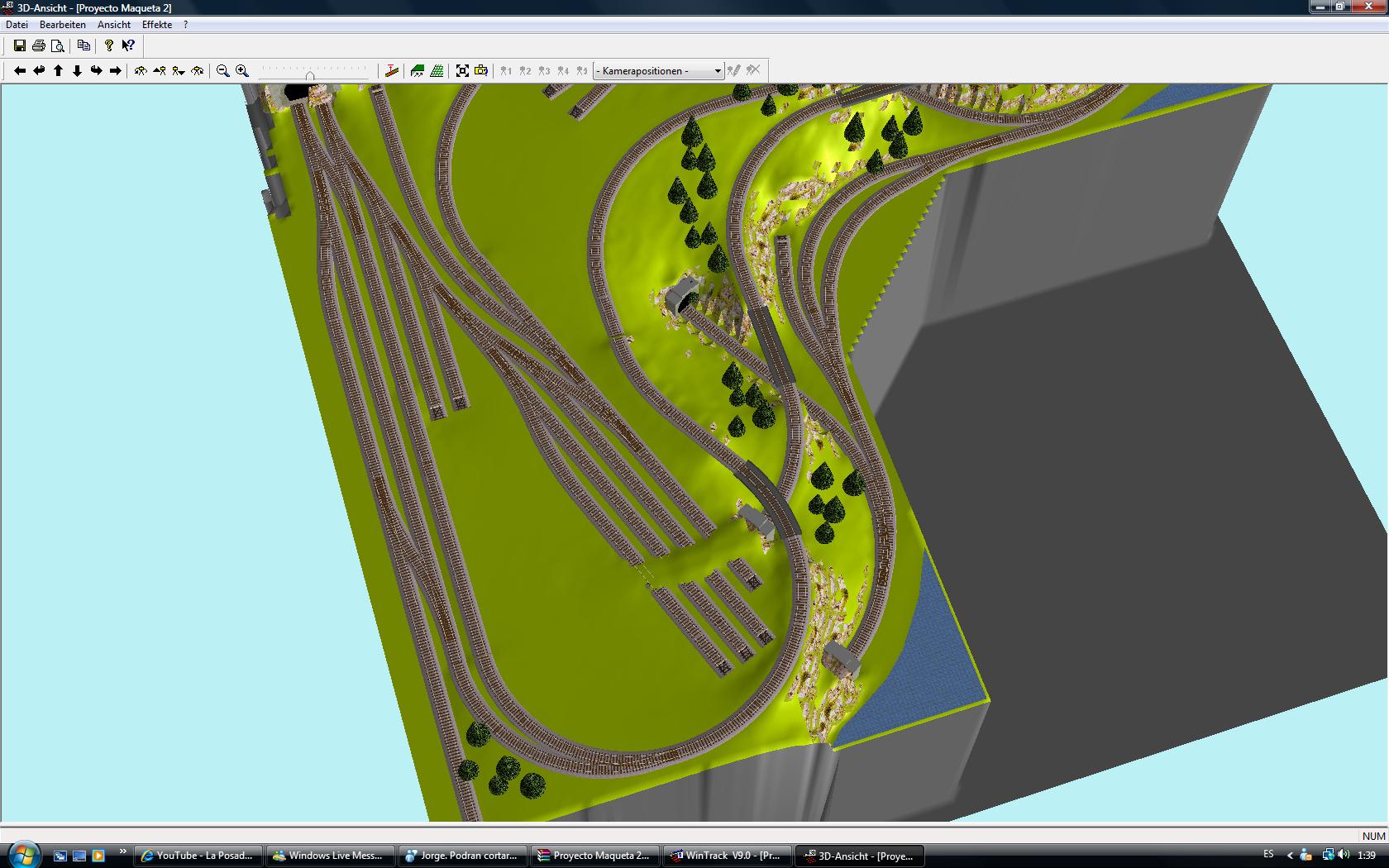Viewport: 1389px width, 868px height.
Task: Click the 3D layout view of the railway
Action: [694, 453]
